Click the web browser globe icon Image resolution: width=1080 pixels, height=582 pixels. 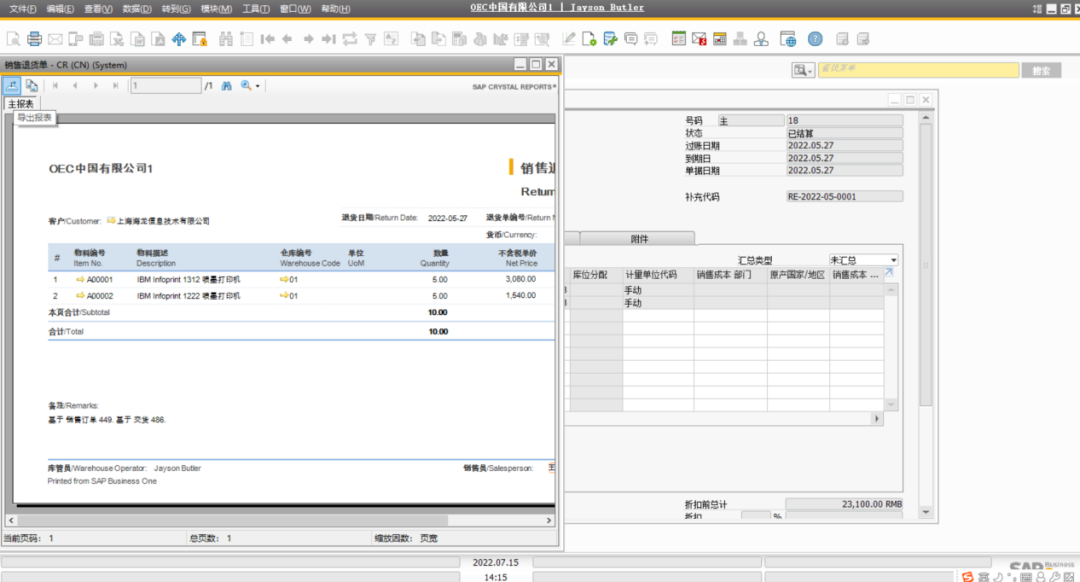788,39
